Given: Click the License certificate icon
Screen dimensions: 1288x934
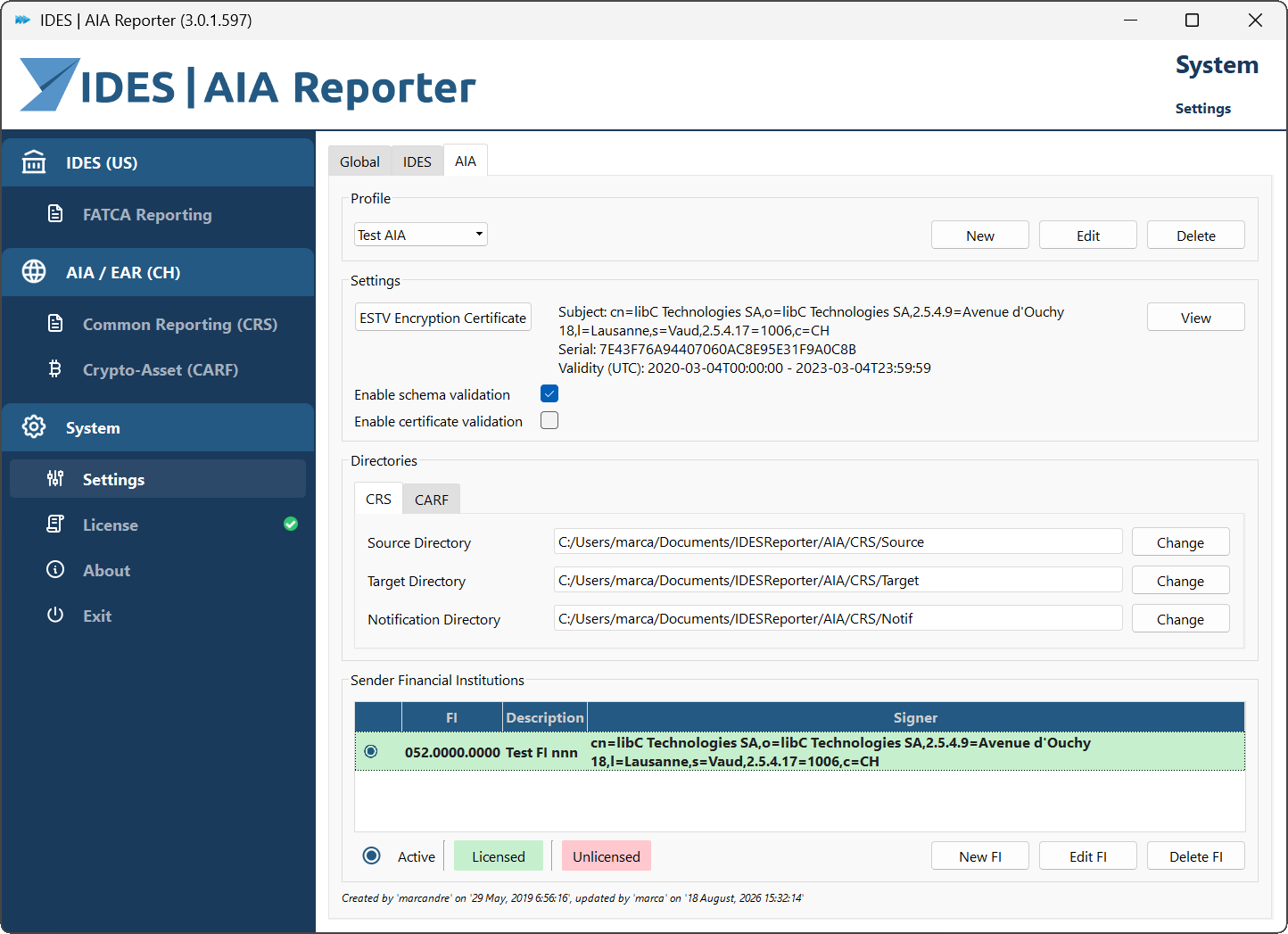Looking at the screenshot, I should (55, 525).
